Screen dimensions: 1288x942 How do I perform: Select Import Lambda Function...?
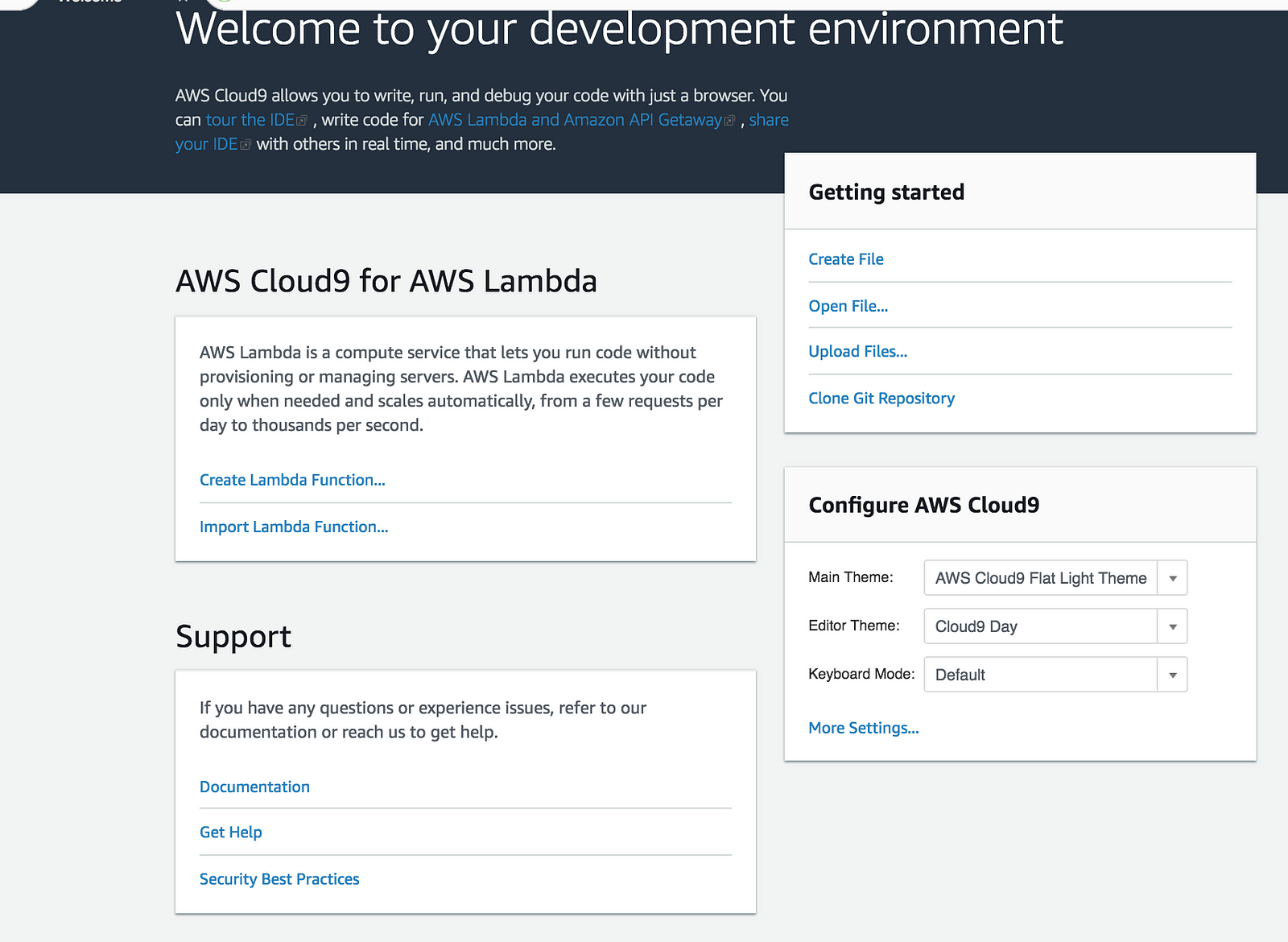(x=294, y=527)
